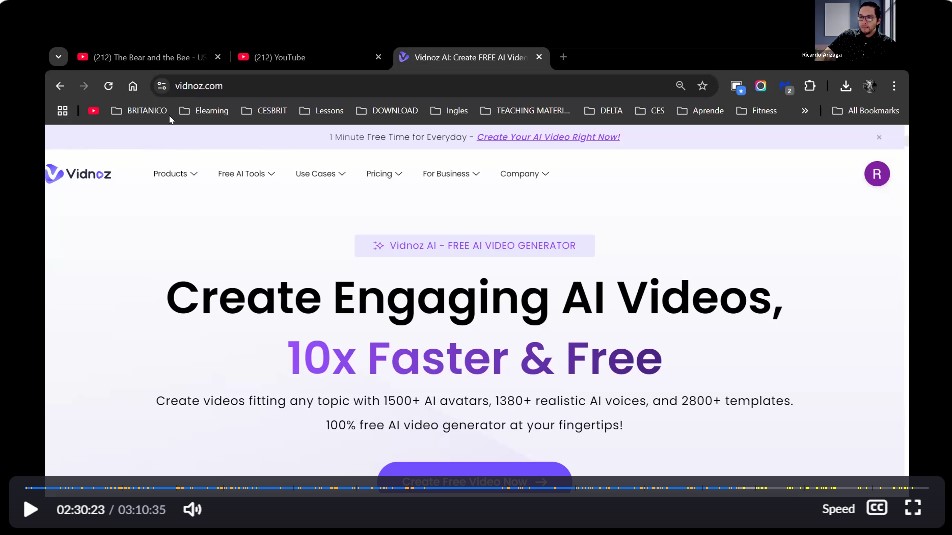The image size is (952, 535).
Task: Reload the vidnoz.com page
Action: [108, 86]
